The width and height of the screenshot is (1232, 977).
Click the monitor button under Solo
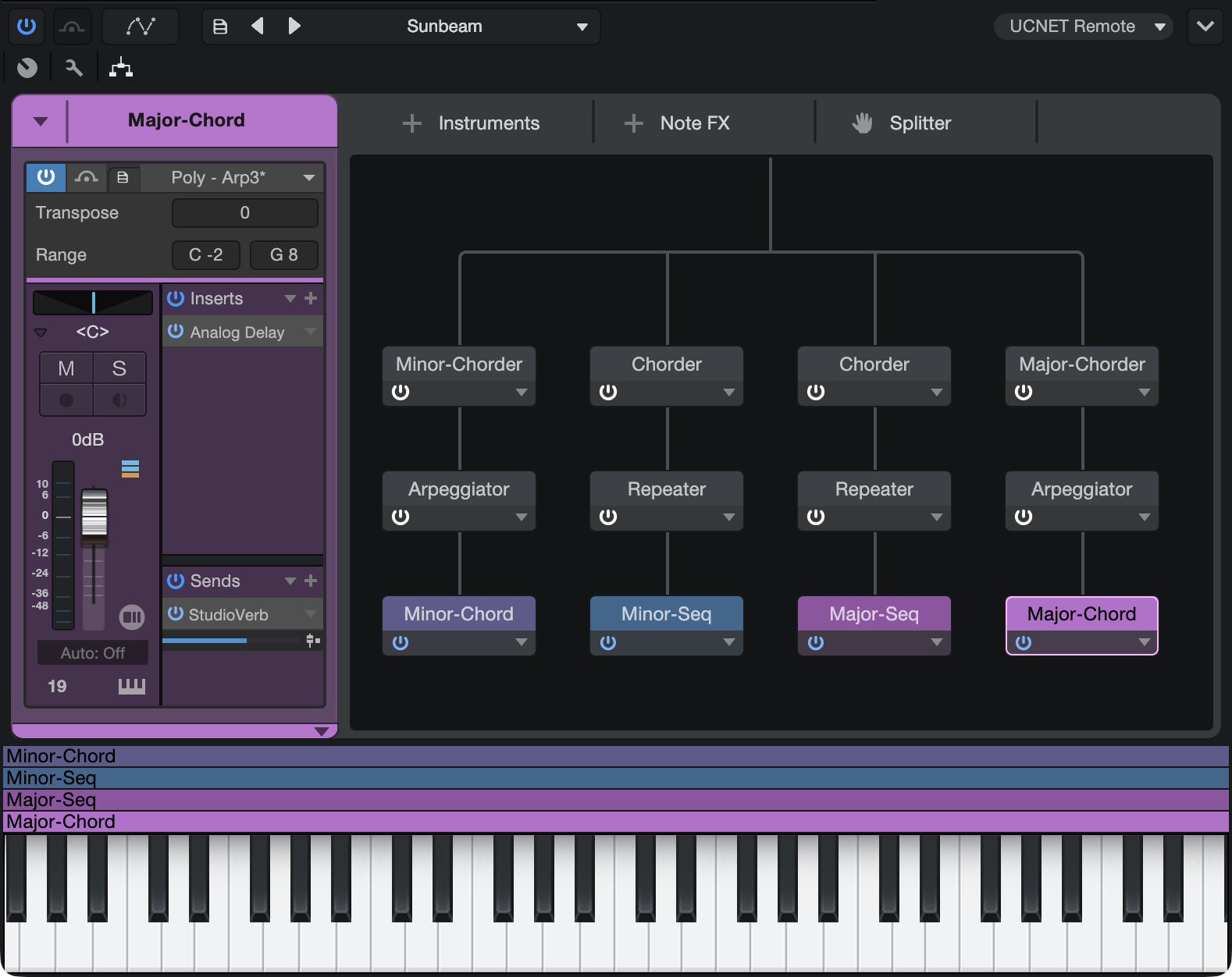coord(119,400)
